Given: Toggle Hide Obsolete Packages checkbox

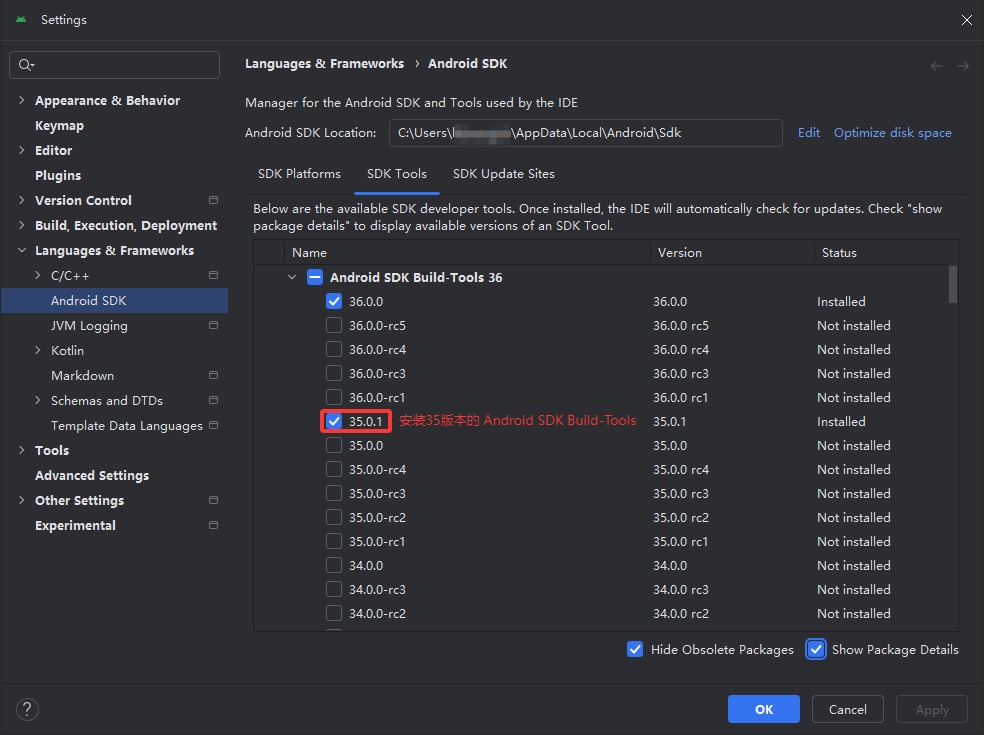Looking at the screenshot, I should click(x=635, y=649).
